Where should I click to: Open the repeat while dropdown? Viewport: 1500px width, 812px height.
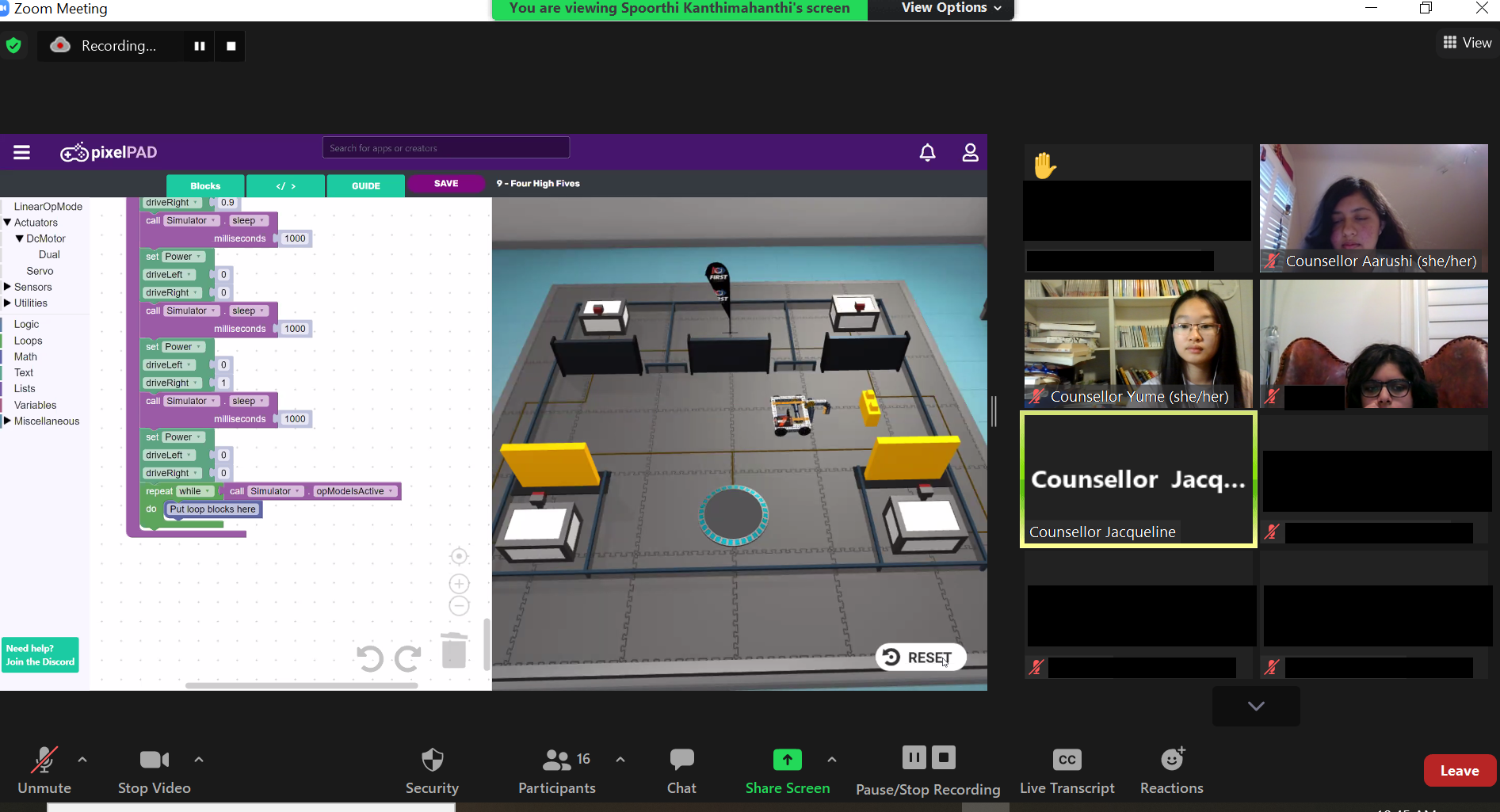[194, 491]
